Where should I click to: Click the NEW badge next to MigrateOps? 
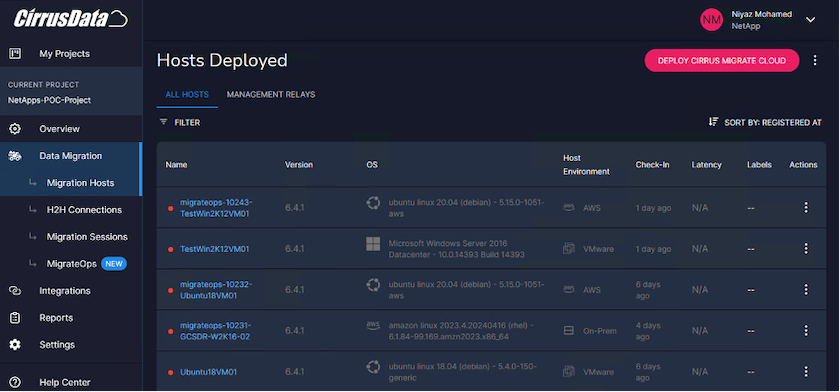point(114,264)
